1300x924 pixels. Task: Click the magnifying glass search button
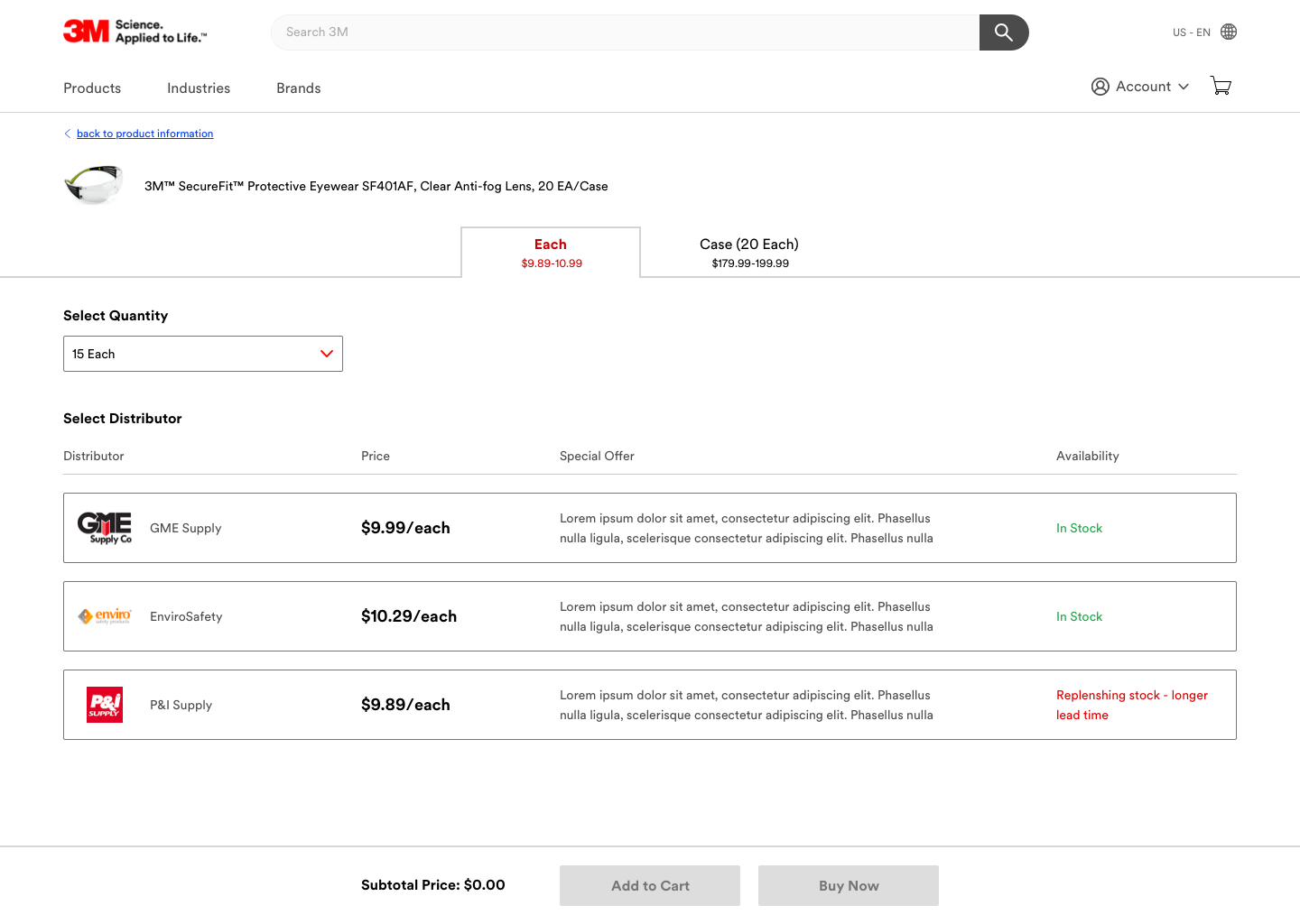[x=1004, y=32]
